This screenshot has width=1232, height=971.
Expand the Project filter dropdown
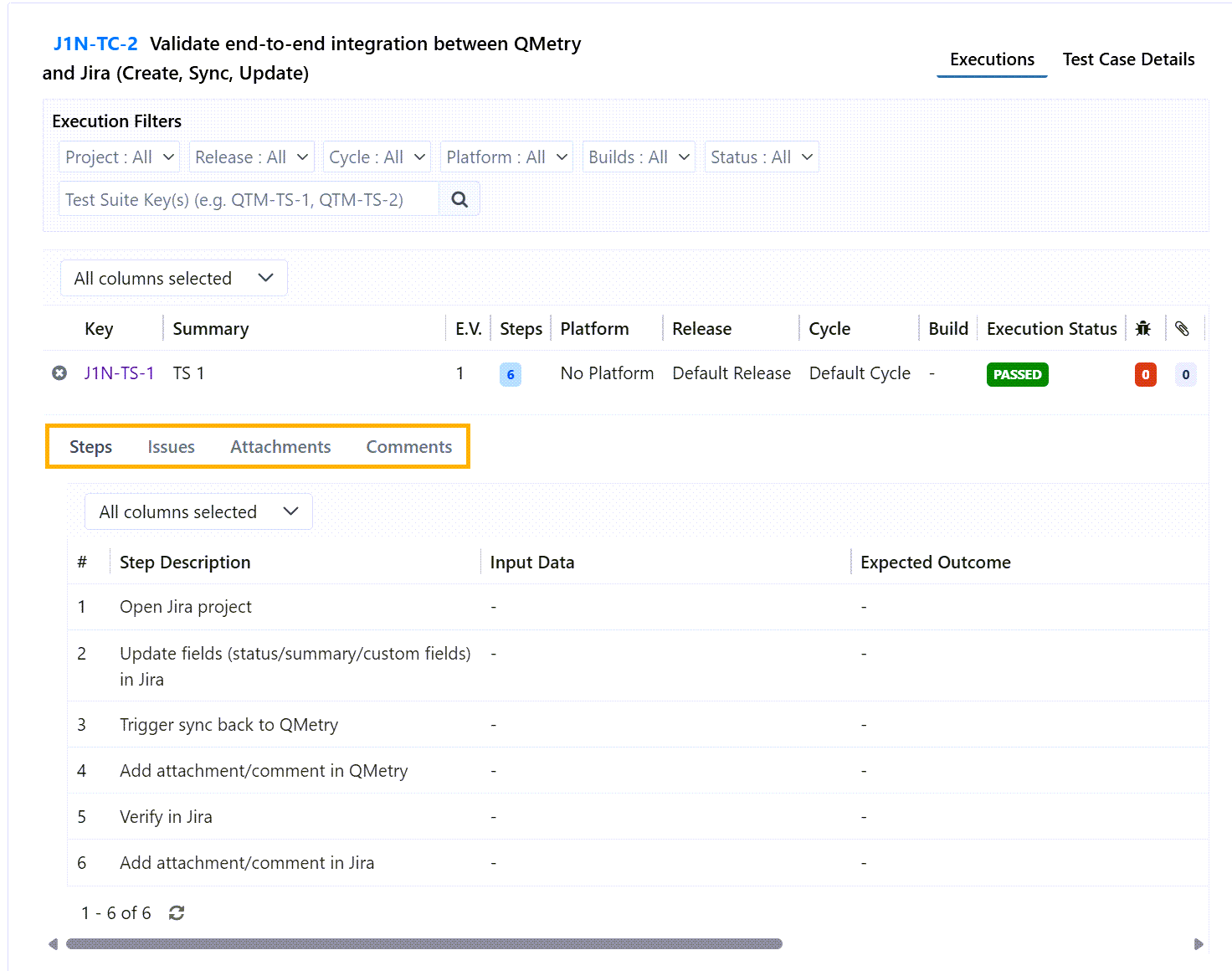click(120, 157)
